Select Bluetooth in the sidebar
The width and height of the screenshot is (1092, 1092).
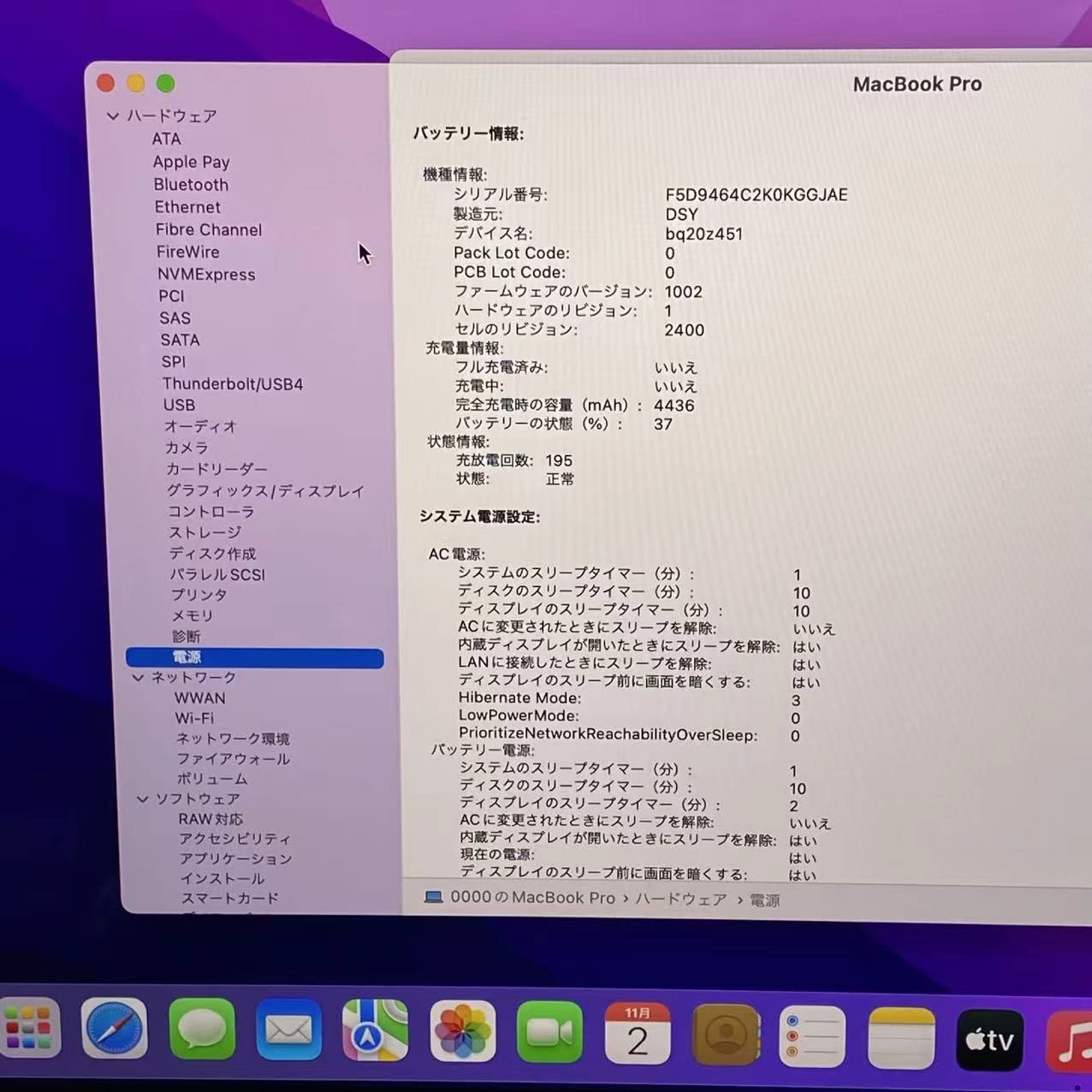(x=191, y=185)
